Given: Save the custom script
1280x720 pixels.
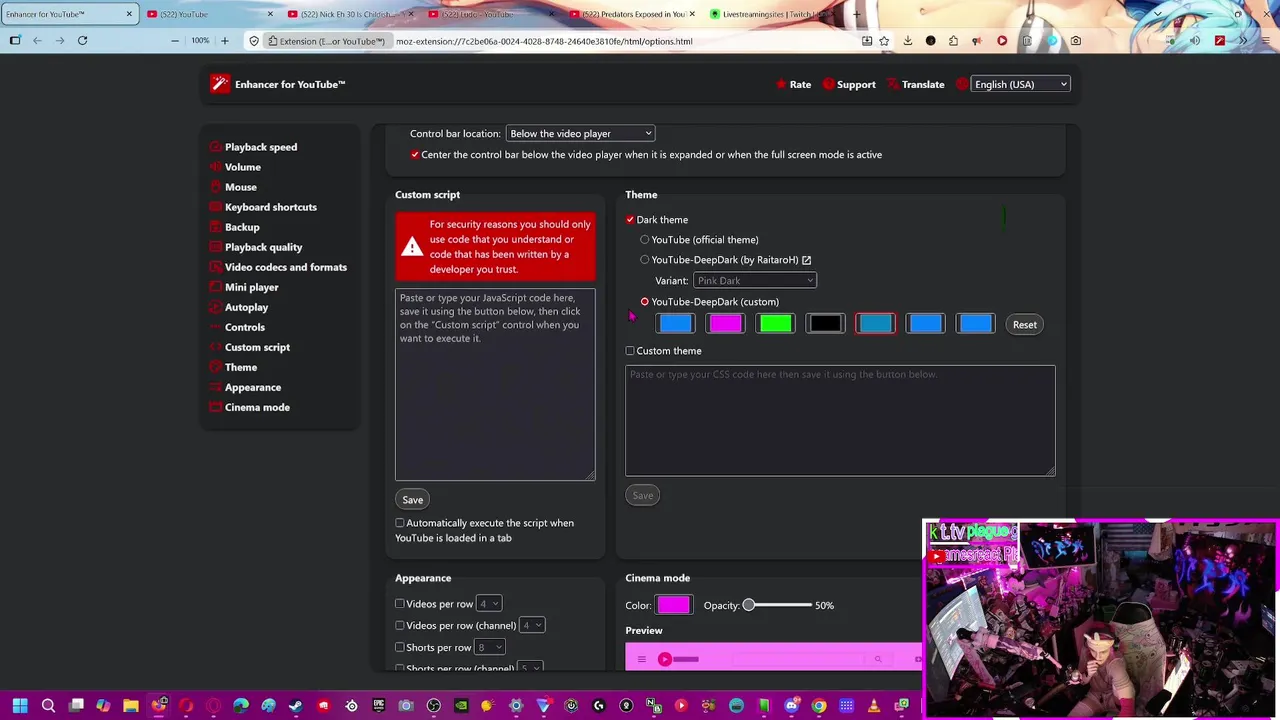Looking at the screenshot, I should pos(413,500).
